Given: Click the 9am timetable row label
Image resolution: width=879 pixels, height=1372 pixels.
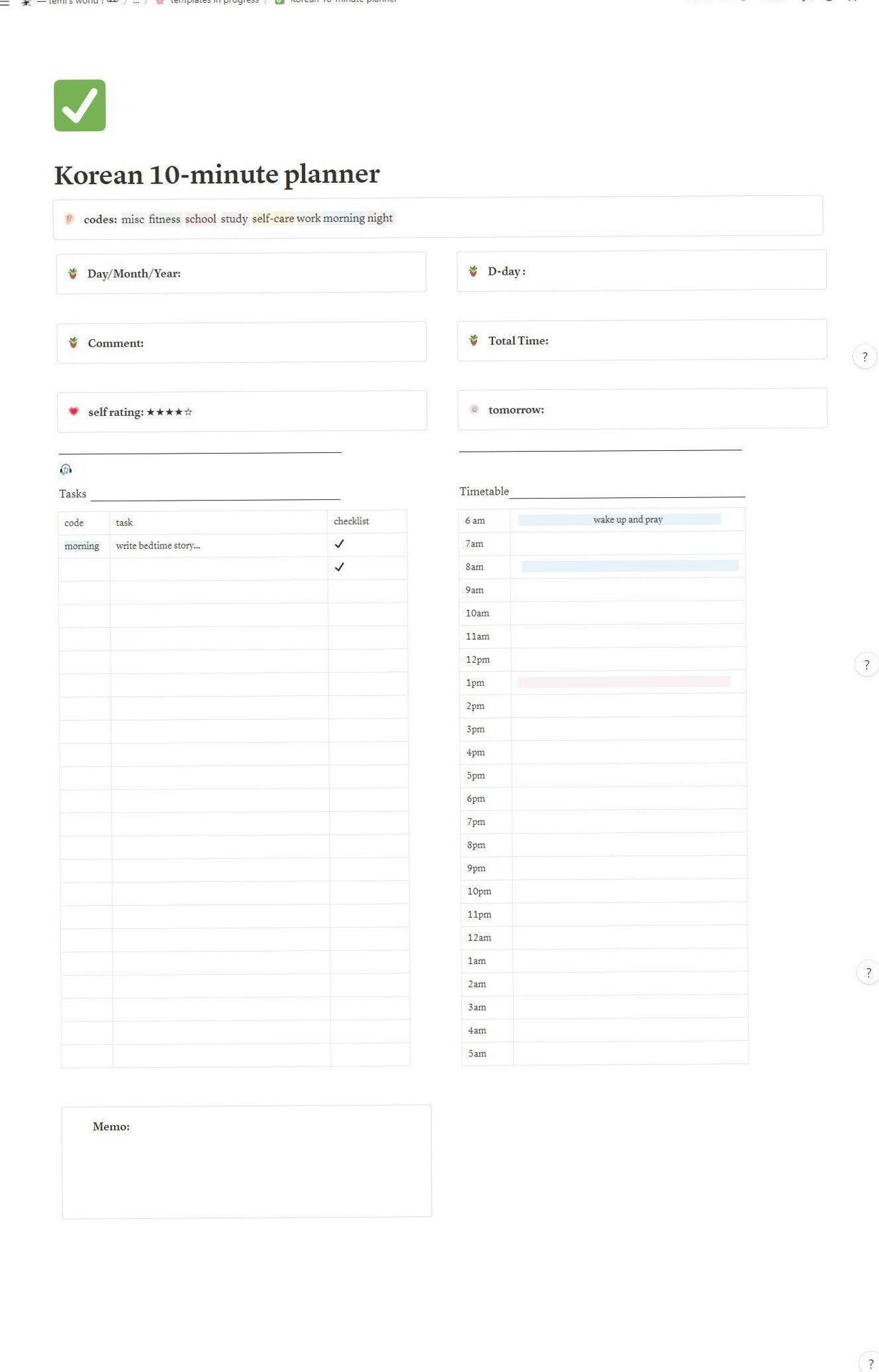Looking at the screenshot, I should pyautogui.click(x=475, y=590).
